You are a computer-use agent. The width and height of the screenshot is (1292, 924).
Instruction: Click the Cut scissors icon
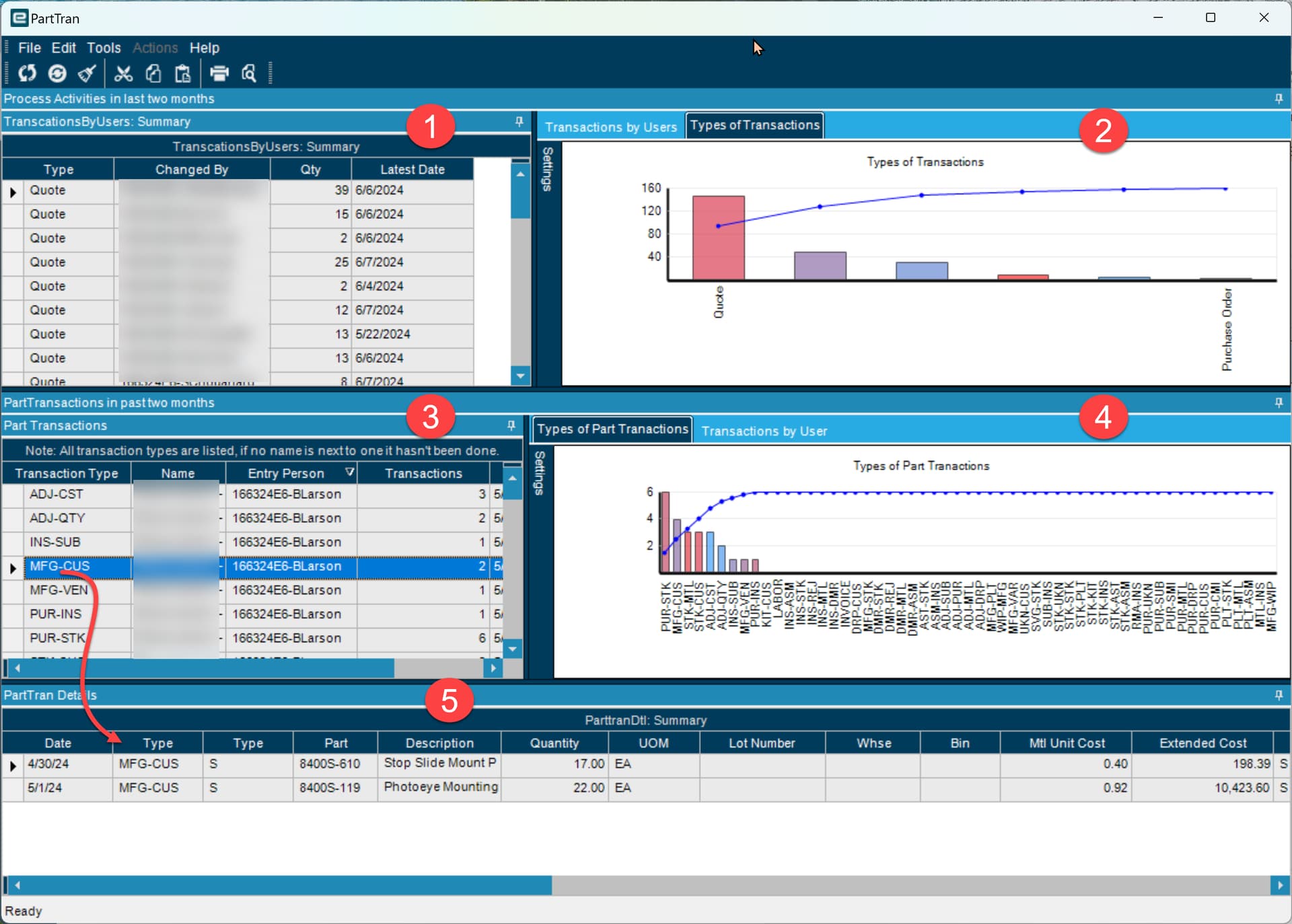tap(123, 73)
